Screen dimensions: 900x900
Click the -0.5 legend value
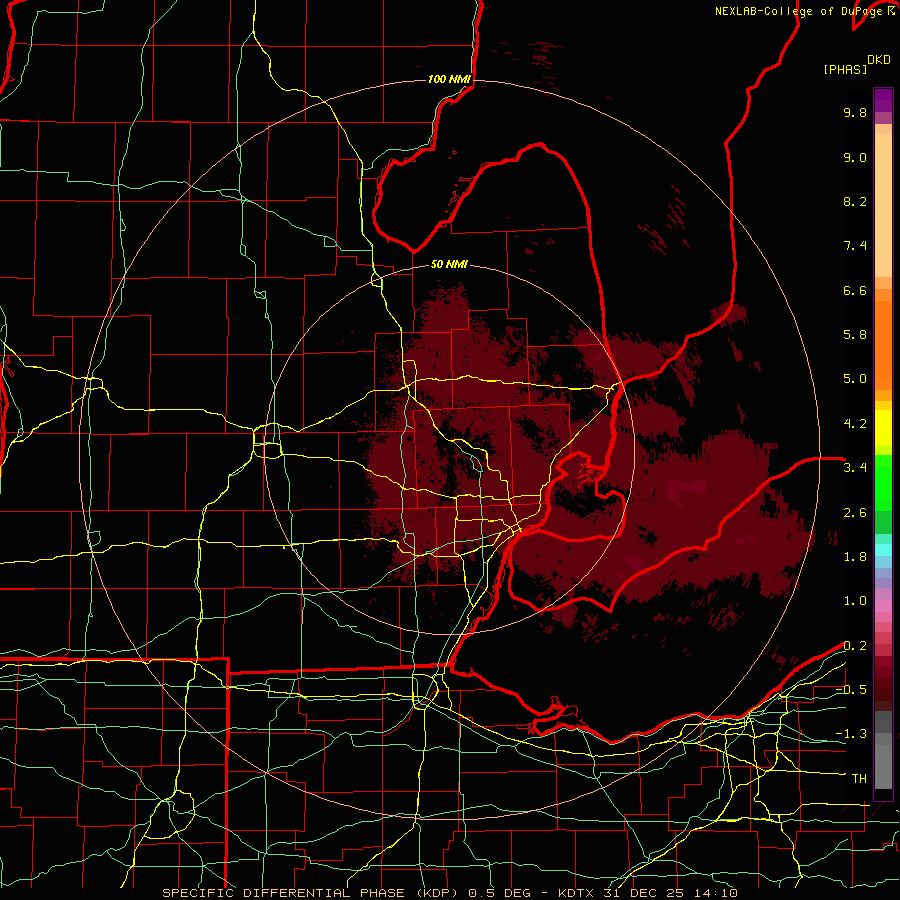(x=851, y=690)
